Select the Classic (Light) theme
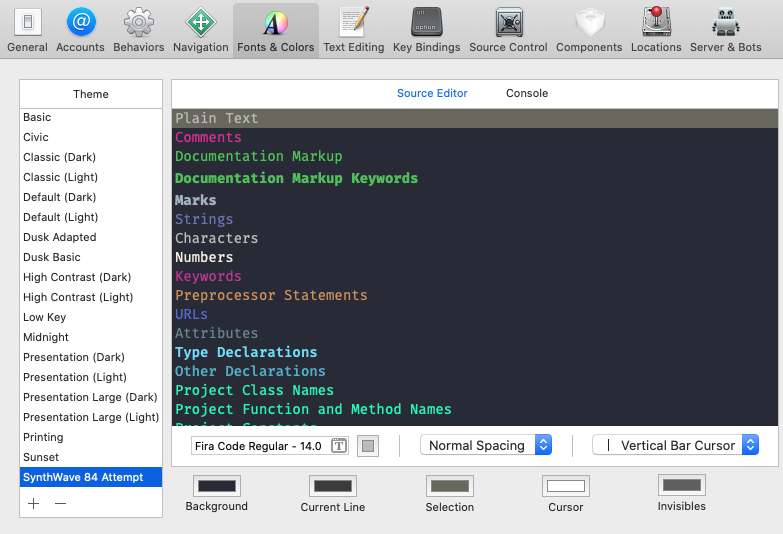The image size is (783, 534). coord(91,177)
